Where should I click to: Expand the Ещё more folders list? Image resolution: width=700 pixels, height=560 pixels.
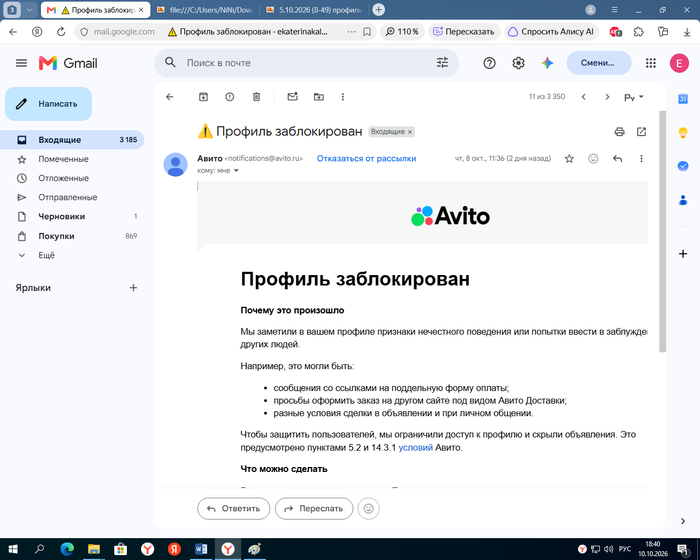tap(72, 255)
